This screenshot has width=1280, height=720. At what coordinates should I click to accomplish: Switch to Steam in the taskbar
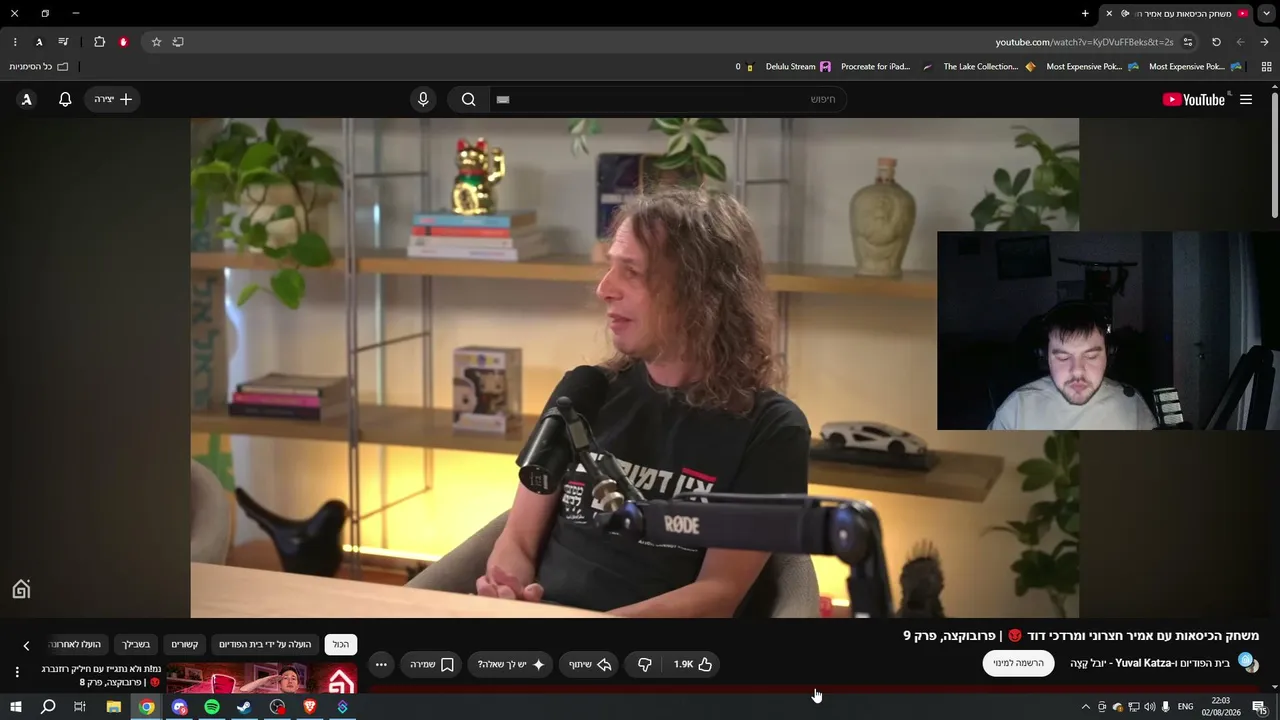coord(244,707)
